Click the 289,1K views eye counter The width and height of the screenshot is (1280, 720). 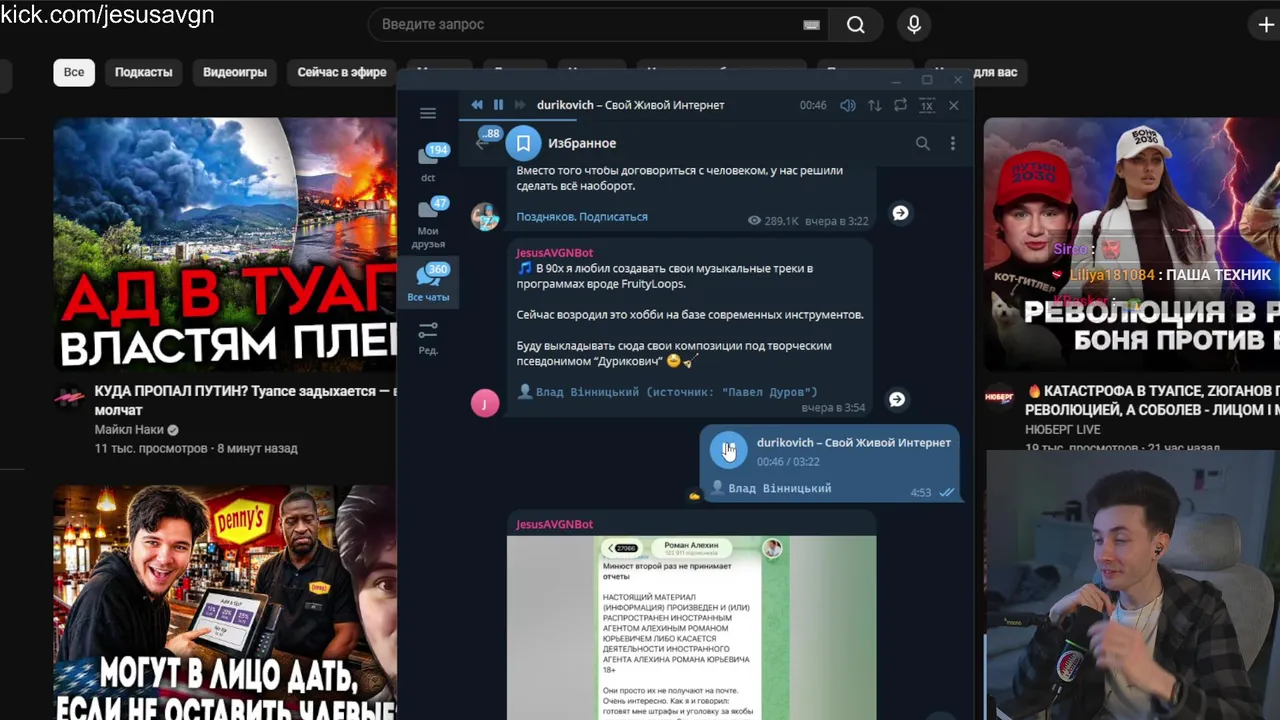pyautogui.click(x=773, y=221)
